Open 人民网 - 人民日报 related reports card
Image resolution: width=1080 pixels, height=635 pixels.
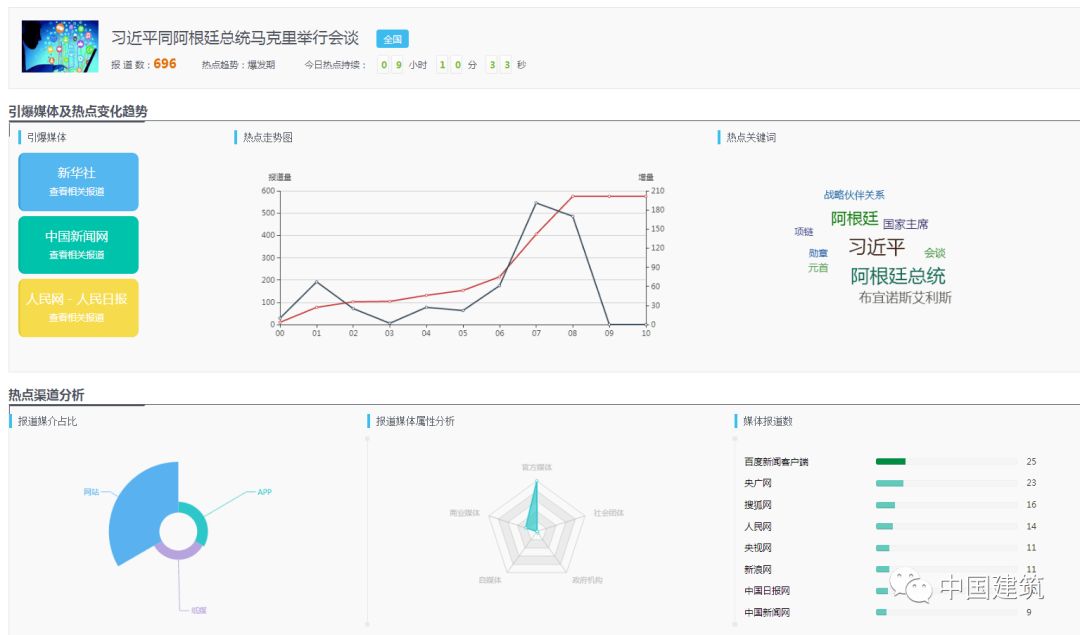click(x=78, y=307)
